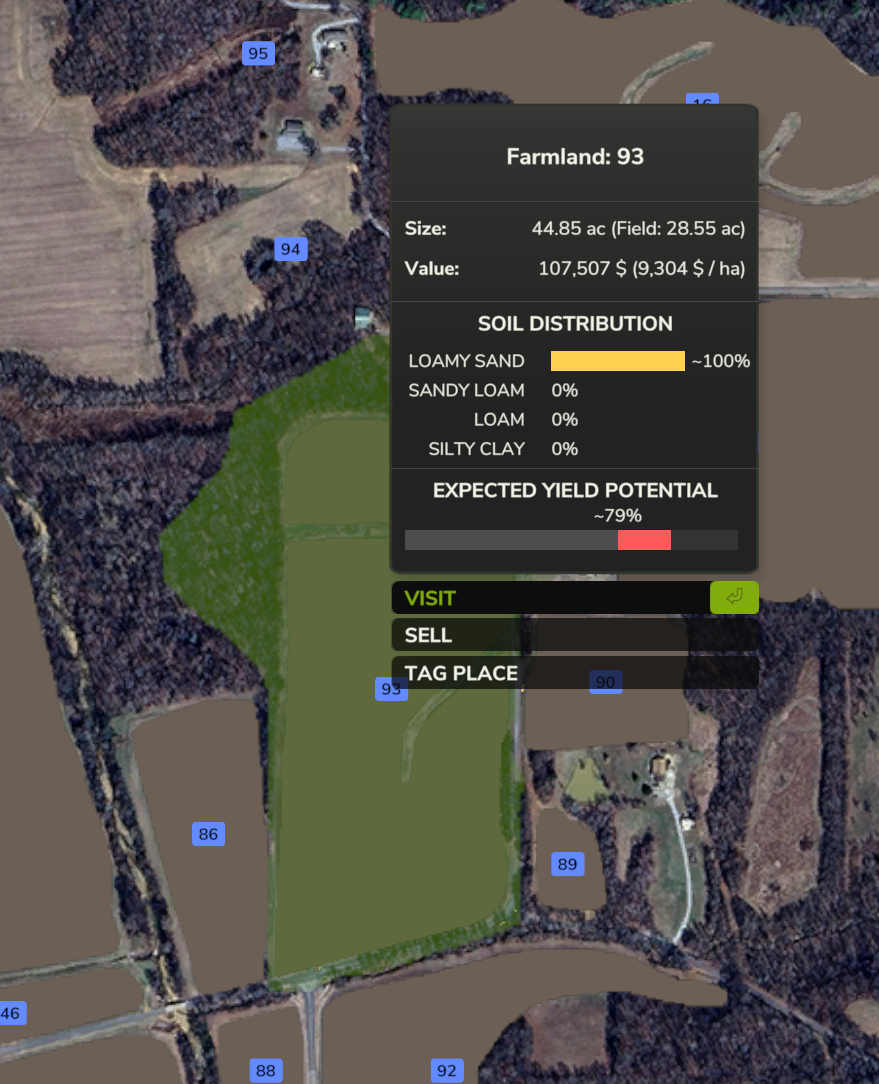Click farmland marker 88

(265, 1071)
